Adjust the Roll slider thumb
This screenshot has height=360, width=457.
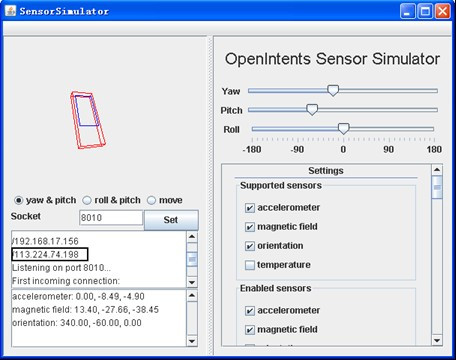tap(343, 128)
